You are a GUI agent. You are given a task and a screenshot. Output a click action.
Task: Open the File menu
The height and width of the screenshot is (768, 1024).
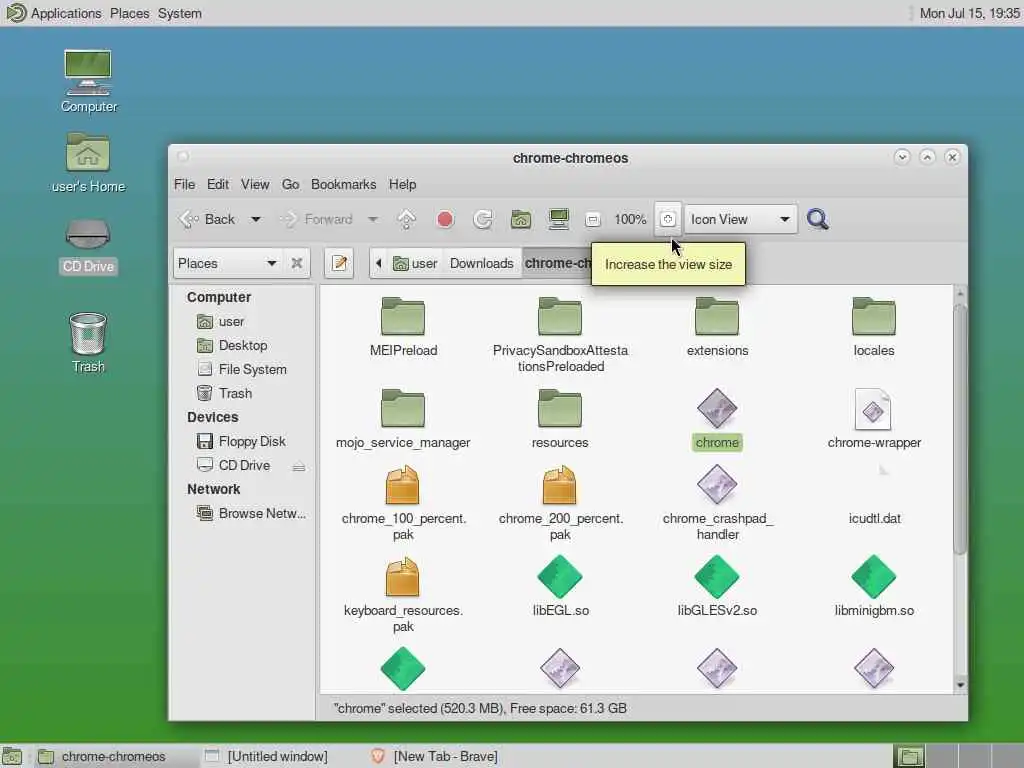click(184, 184)
